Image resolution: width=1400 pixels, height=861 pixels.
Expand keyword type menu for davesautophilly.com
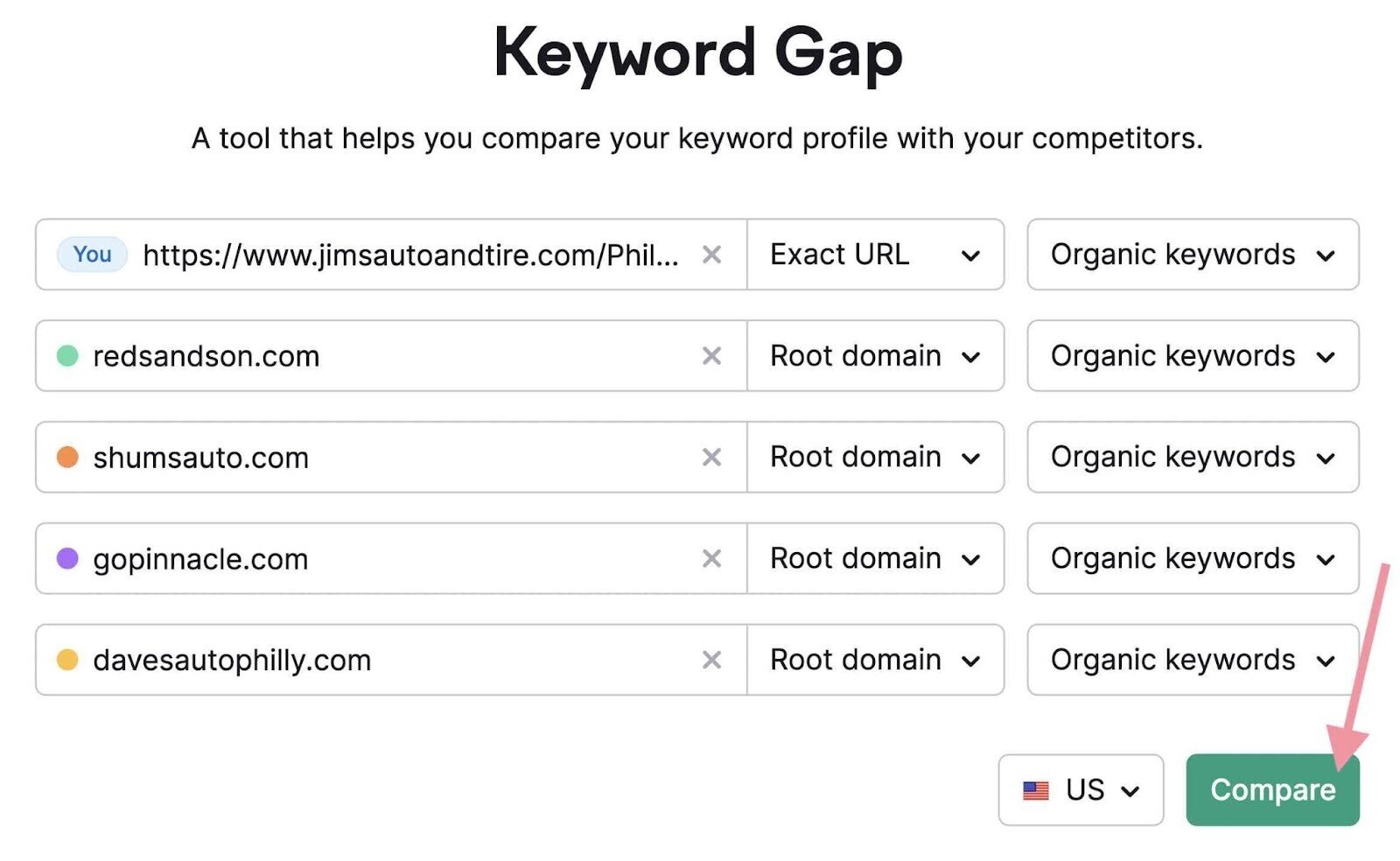(x=1192, y=660)
